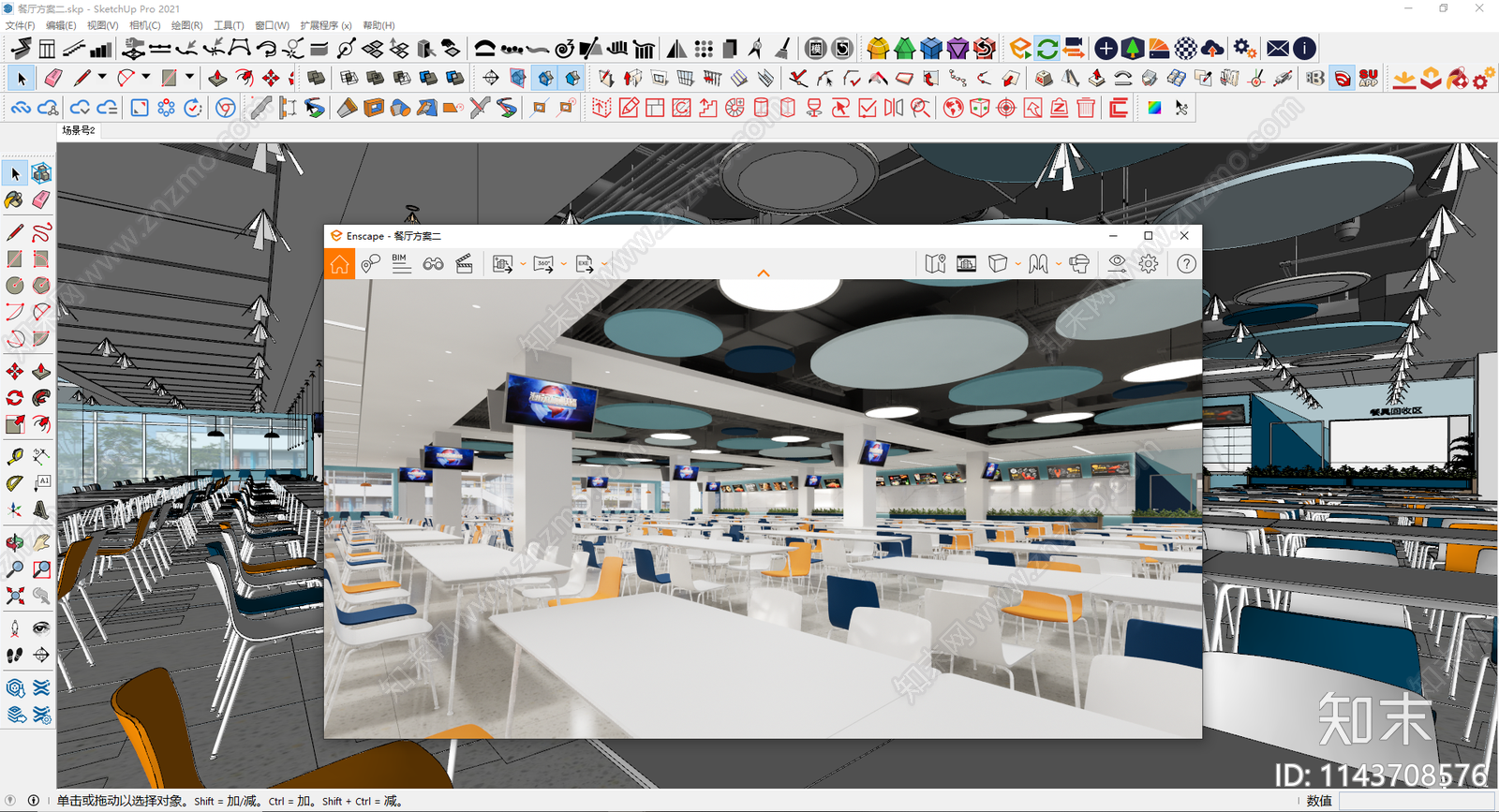
Task: Open Enscape objects plus icon
Action: [1106, 48]
